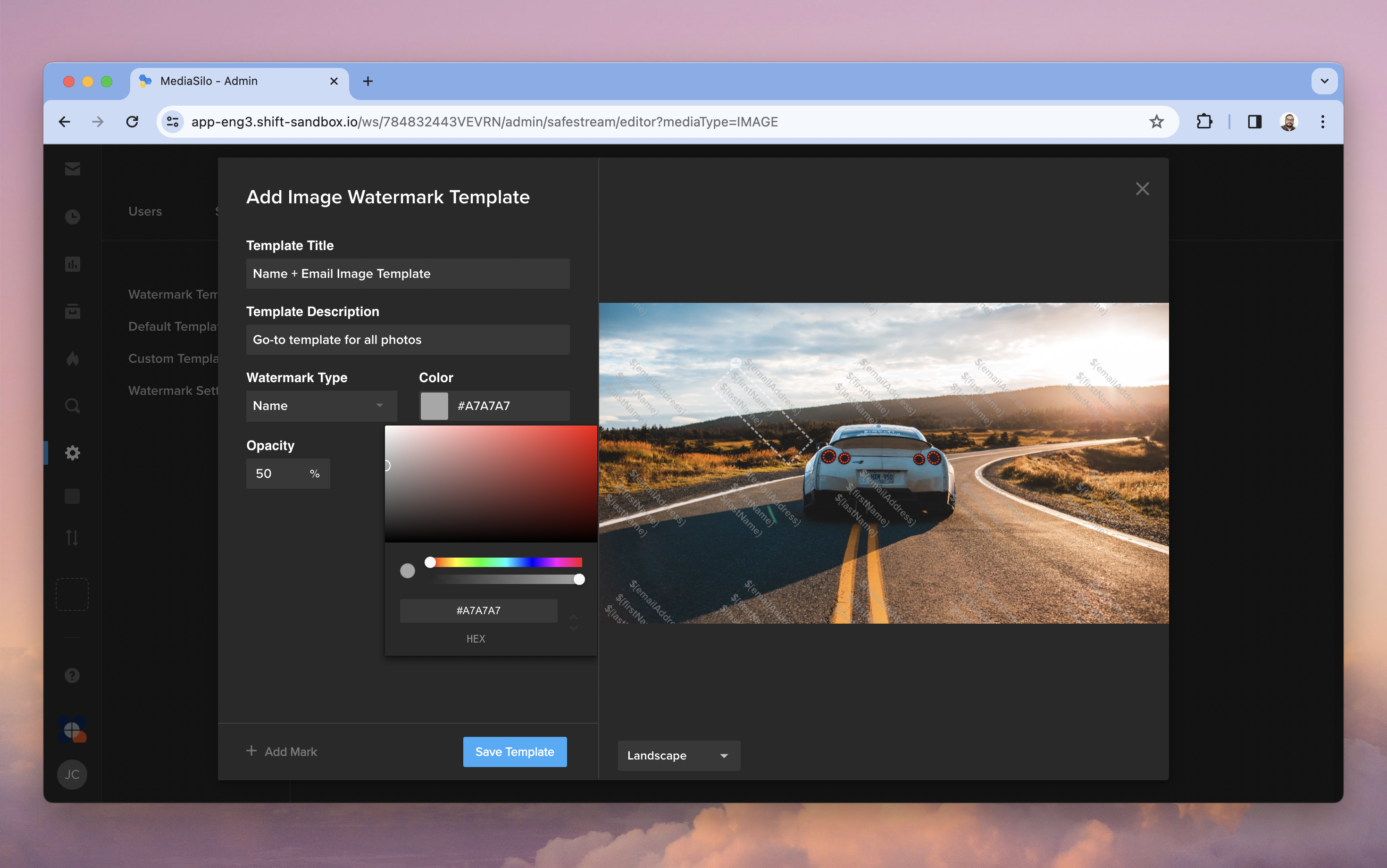This screenshot has width=1387, height=868.
Task: Toggle color format with HEX stepper arrows
Action: tap(574, 623)
